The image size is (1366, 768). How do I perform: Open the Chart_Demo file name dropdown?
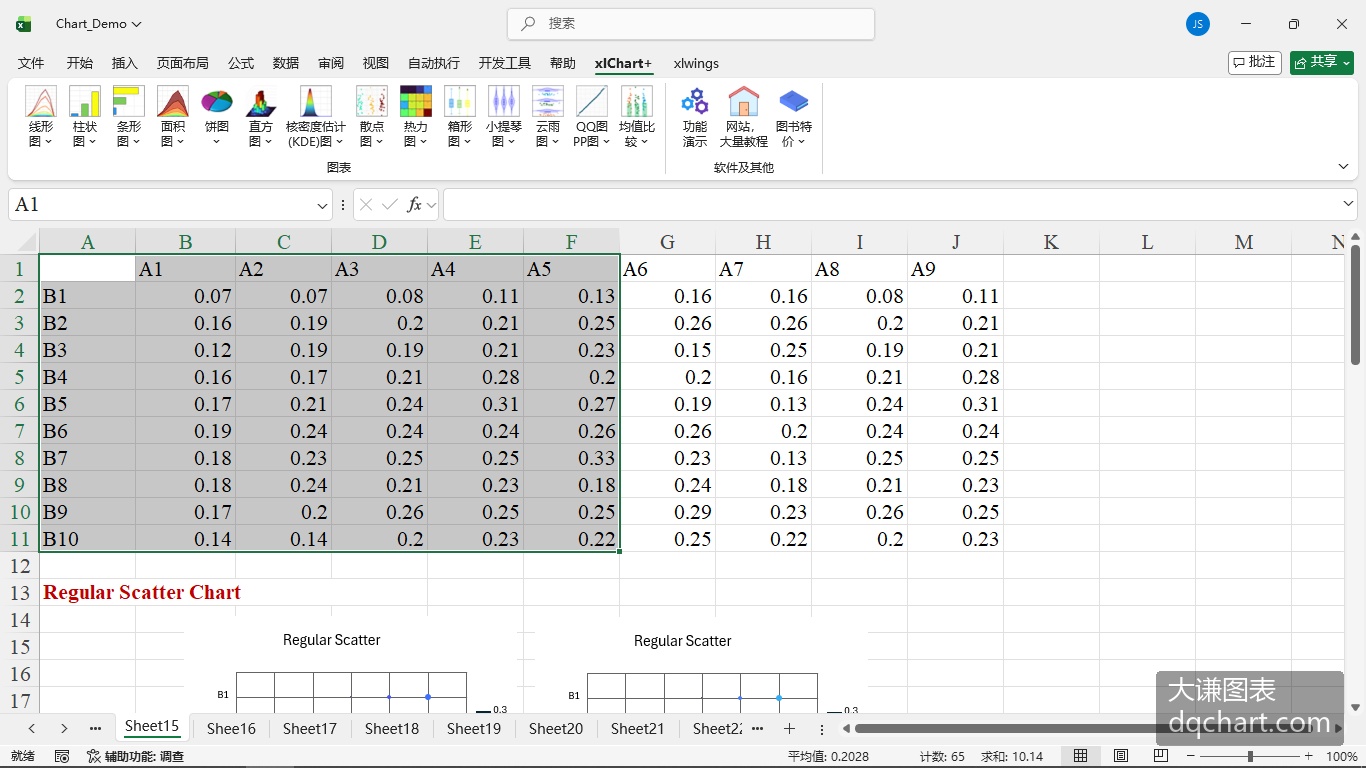(98, 24)
